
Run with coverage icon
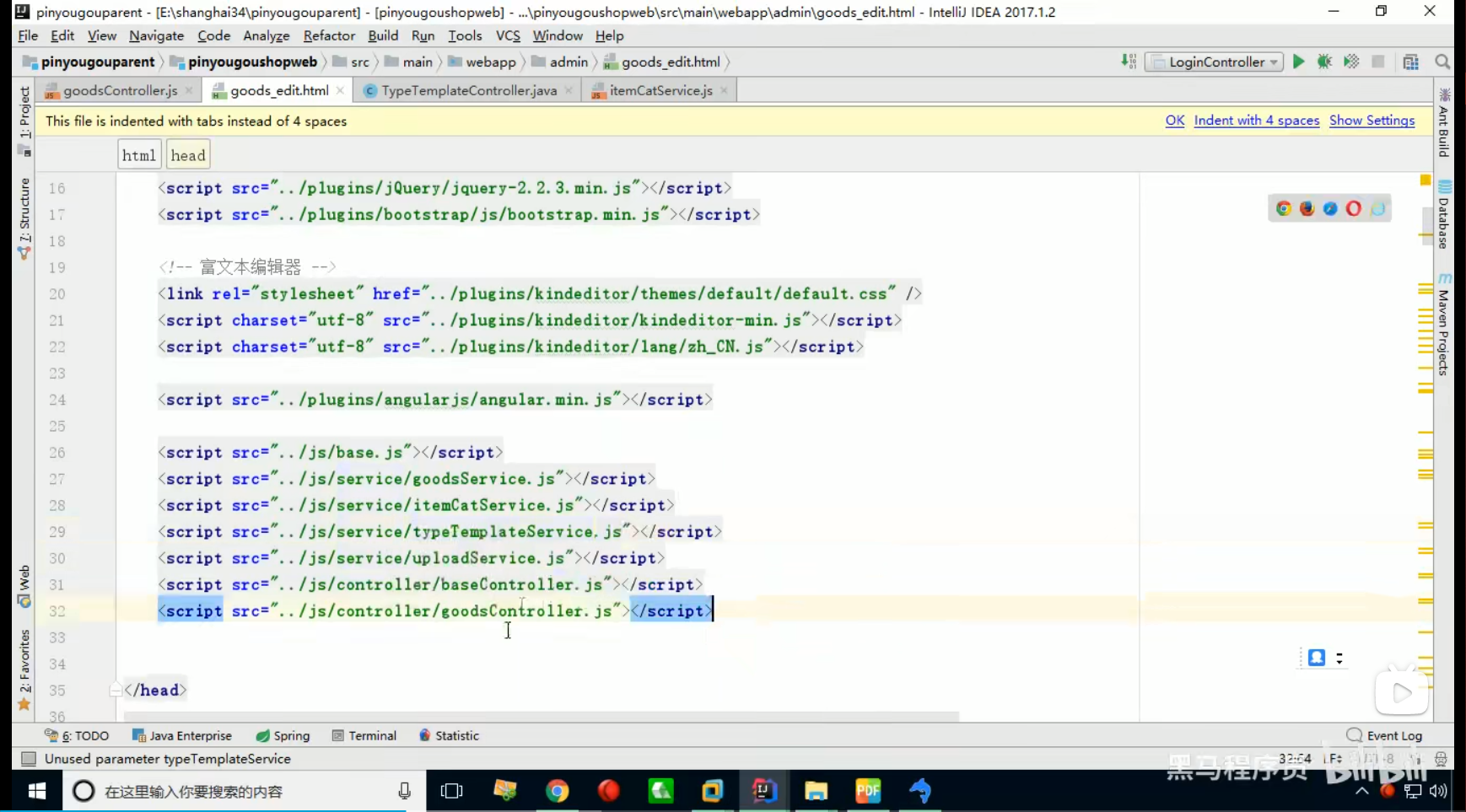point(1351,62)
